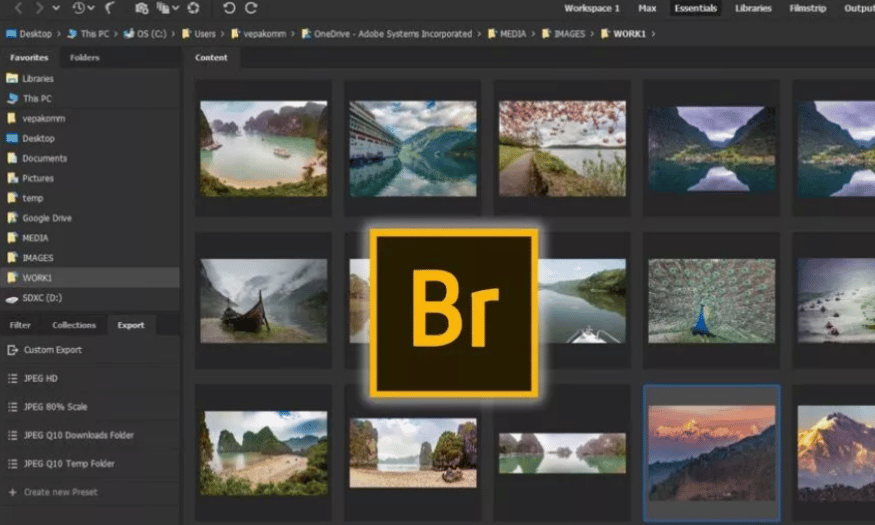
Task: Select WORK1 folder in Favorites
Action: tap(90, 278)
